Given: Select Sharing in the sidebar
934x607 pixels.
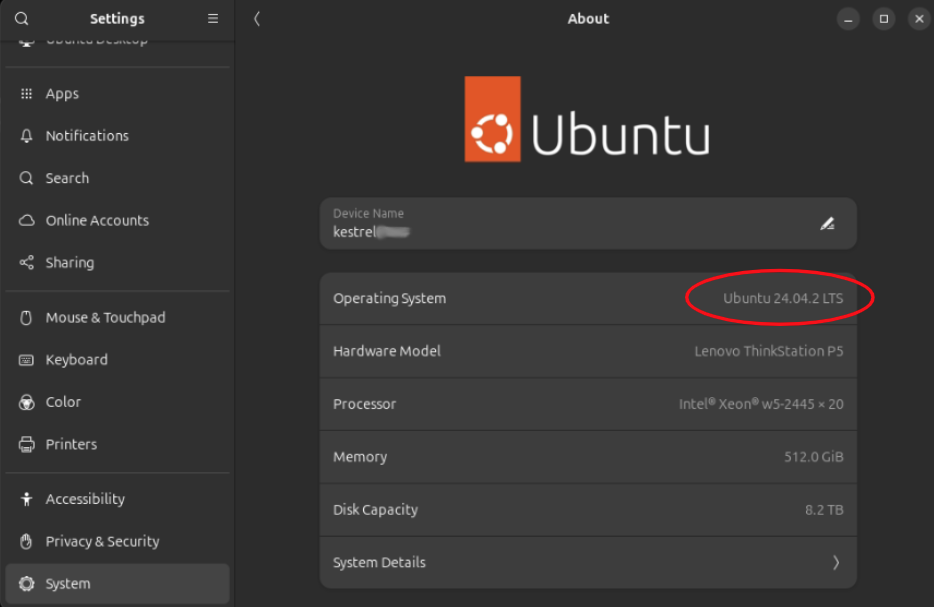Looking at the screenshot, I should 117,263.
